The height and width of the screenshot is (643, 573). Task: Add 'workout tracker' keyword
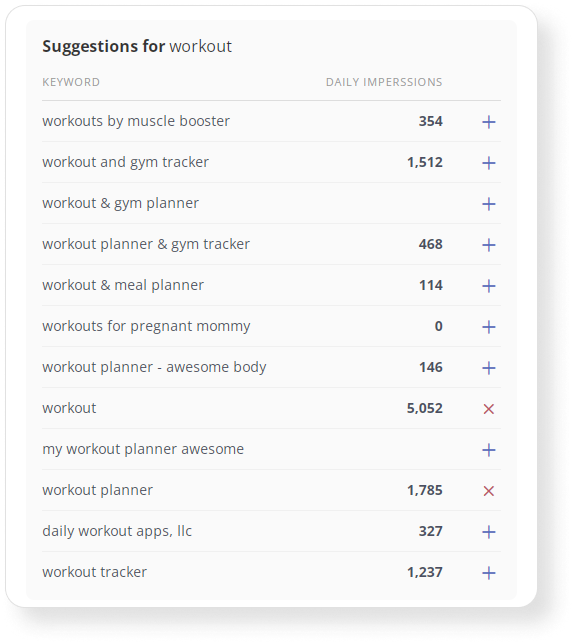pos(489,573)
